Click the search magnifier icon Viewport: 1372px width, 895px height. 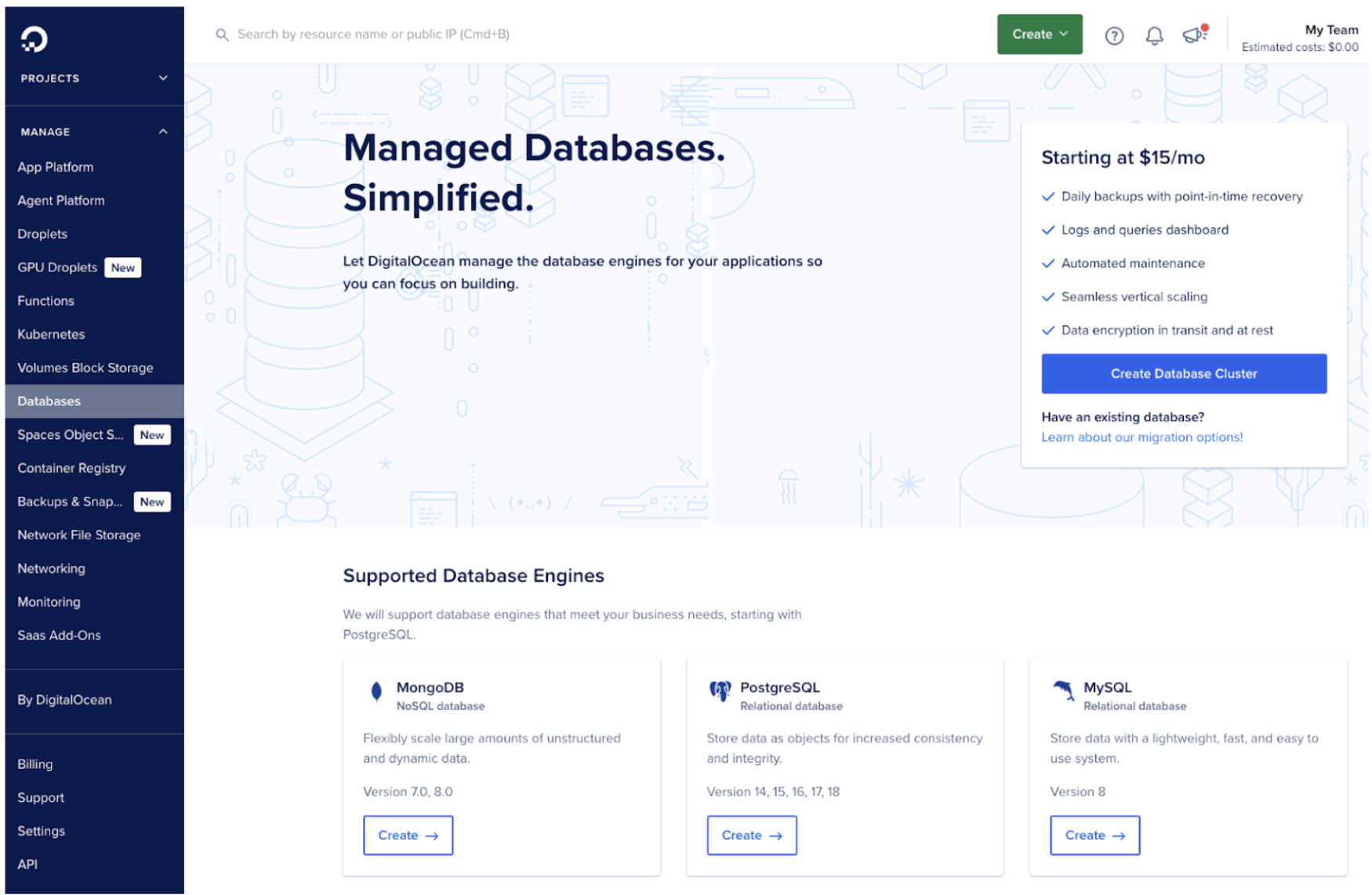click(222, 34)
